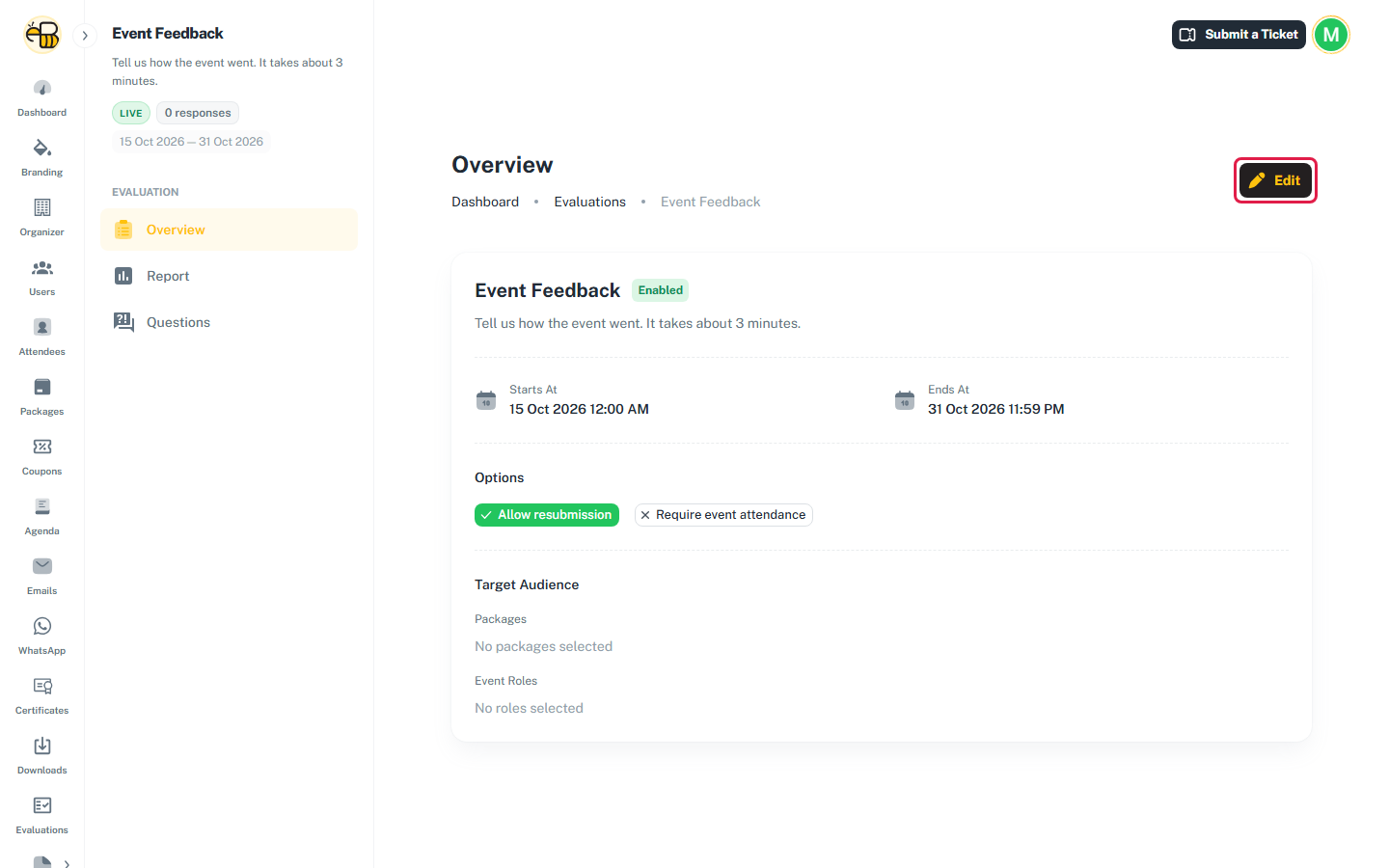This screenshot has width=1389, height=868.
Task: Click the Enabled status badge
Action: (661, 290)
